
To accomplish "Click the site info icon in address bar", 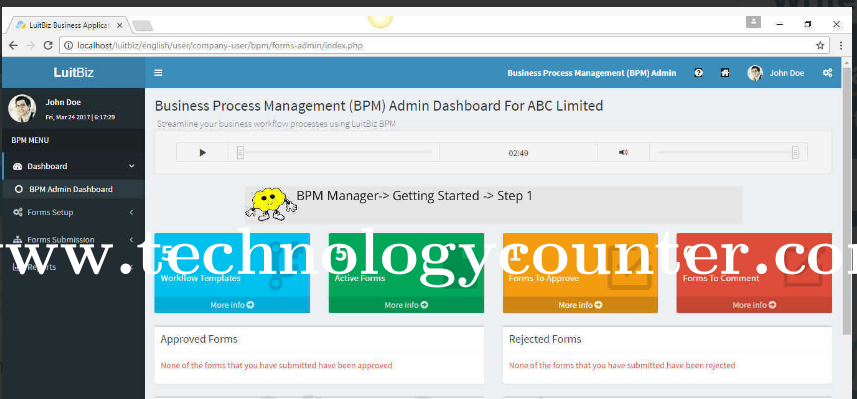I will (68, 46).
